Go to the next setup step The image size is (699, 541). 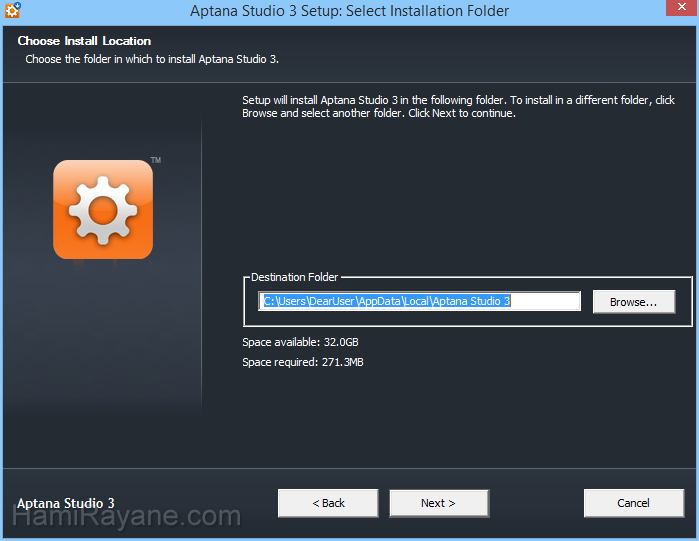coord(439,503)
